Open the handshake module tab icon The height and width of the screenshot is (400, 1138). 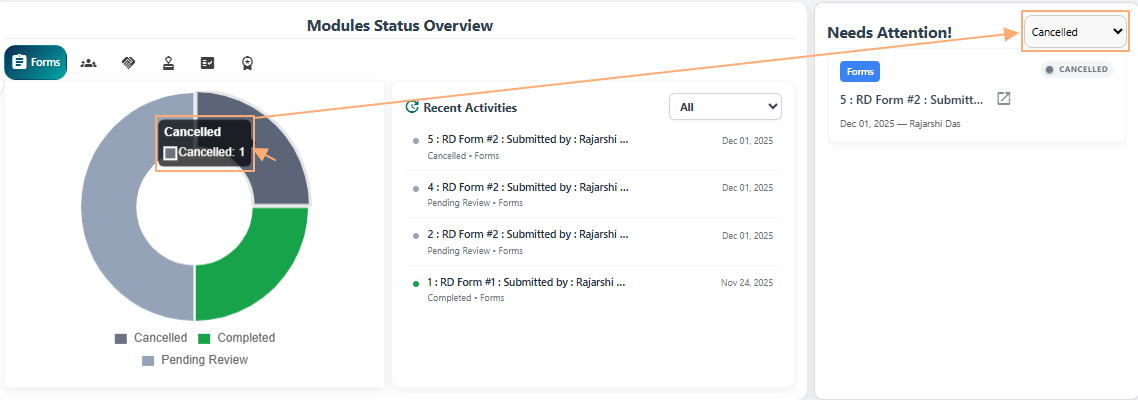[x=128, y=63]
